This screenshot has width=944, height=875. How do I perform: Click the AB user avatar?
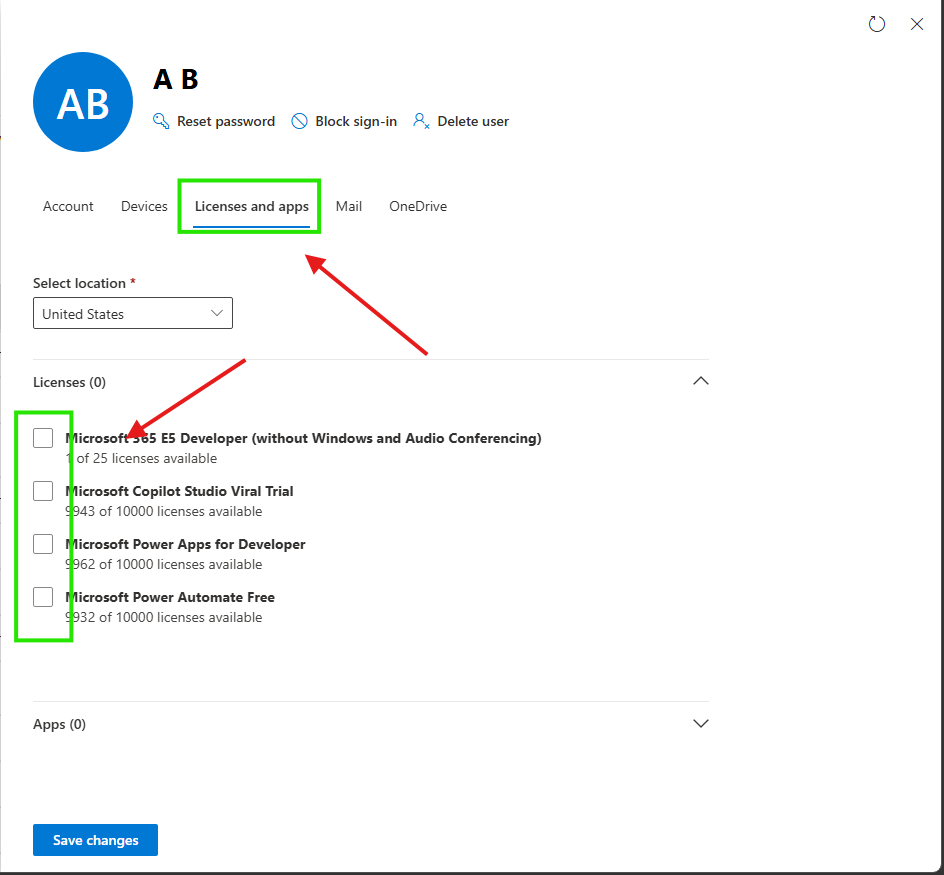click(x=83, y=102)
